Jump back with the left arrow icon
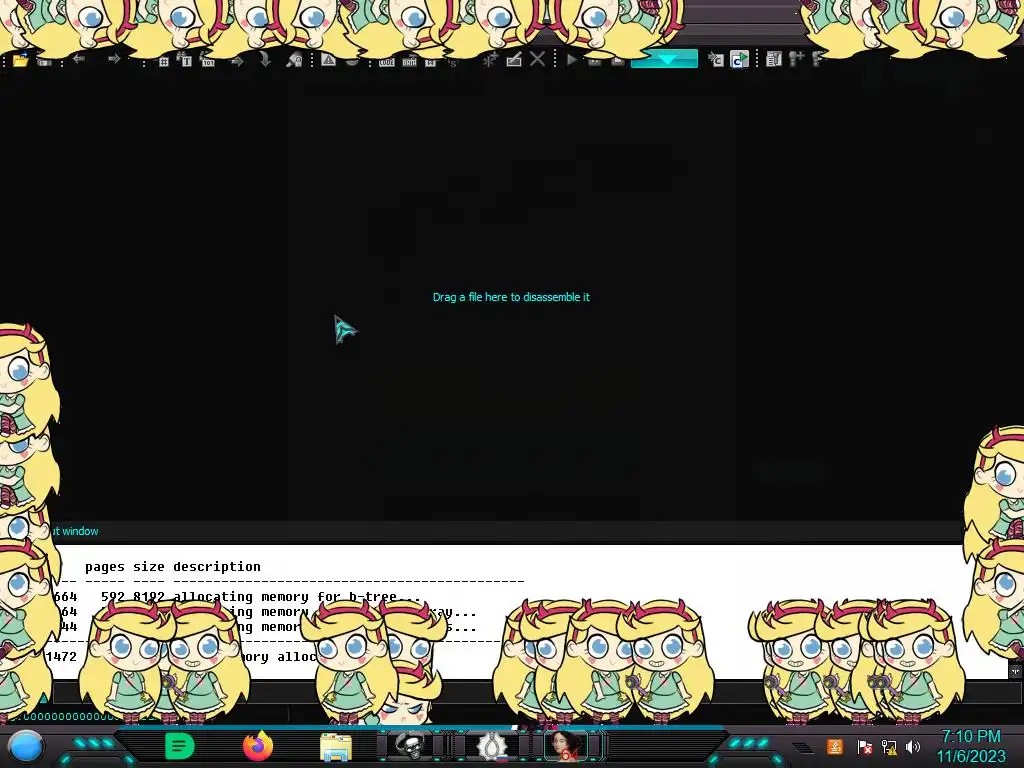The image size is (1024, 768). click(x=79, y=59)
